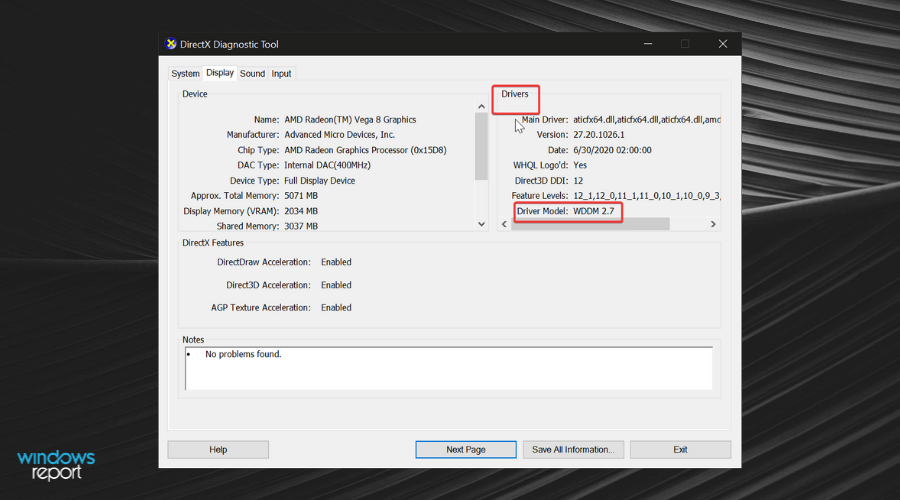Click Drivers panel scroll left arrow

[504, 224]
